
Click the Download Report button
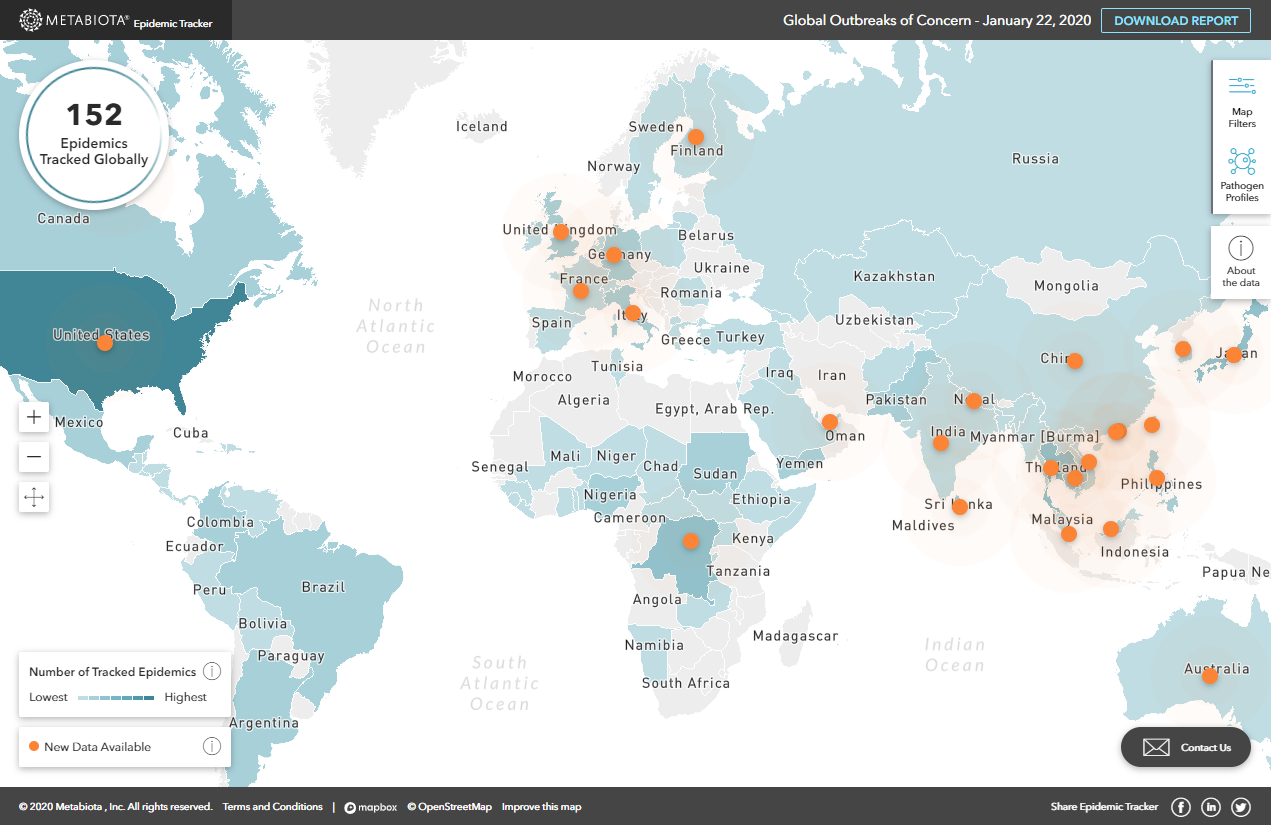(x=1176, y=20)
